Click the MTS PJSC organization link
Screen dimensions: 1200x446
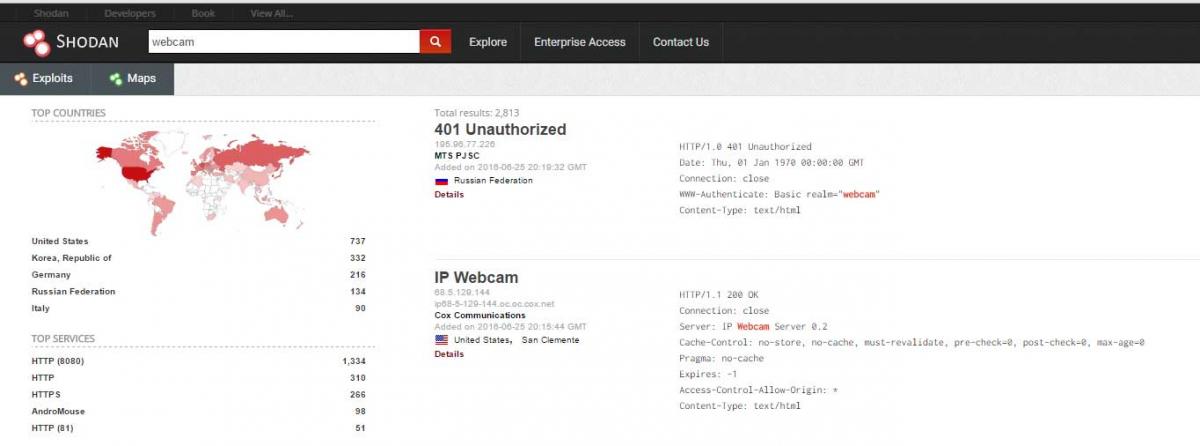456,156
